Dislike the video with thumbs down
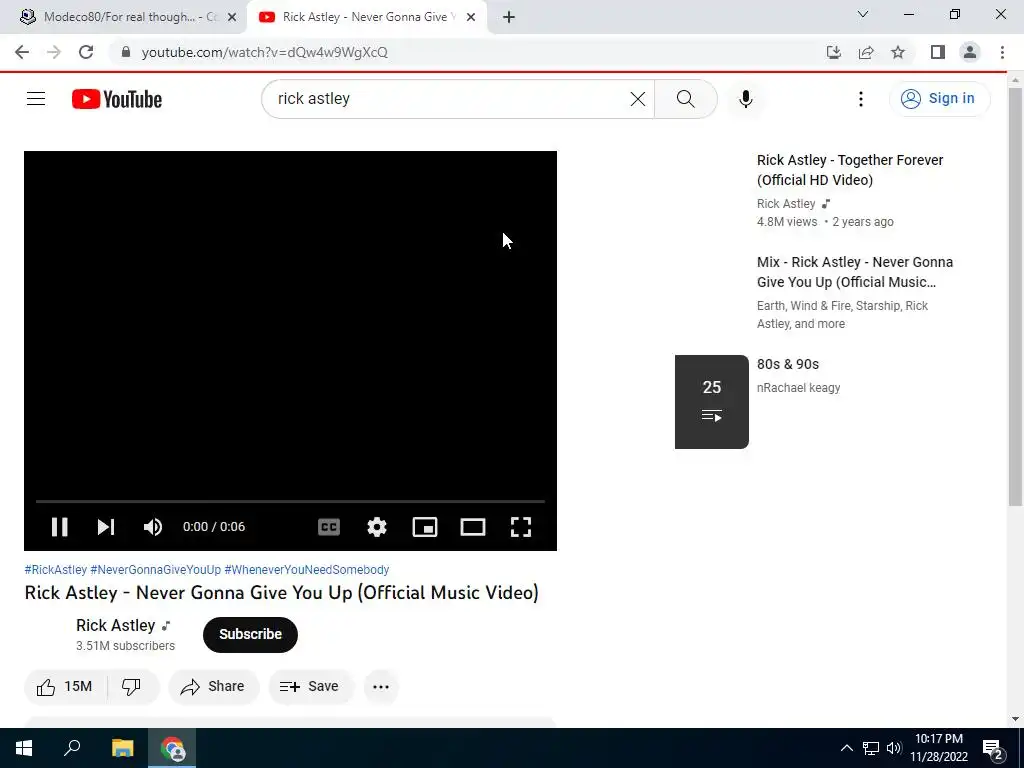 click(x=131, y=686)
